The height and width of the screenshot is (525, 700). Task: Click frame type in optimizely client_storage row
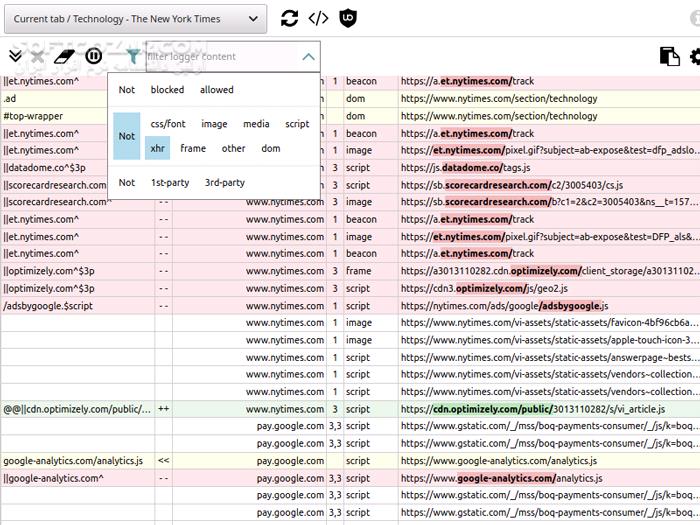click(358, 271)
